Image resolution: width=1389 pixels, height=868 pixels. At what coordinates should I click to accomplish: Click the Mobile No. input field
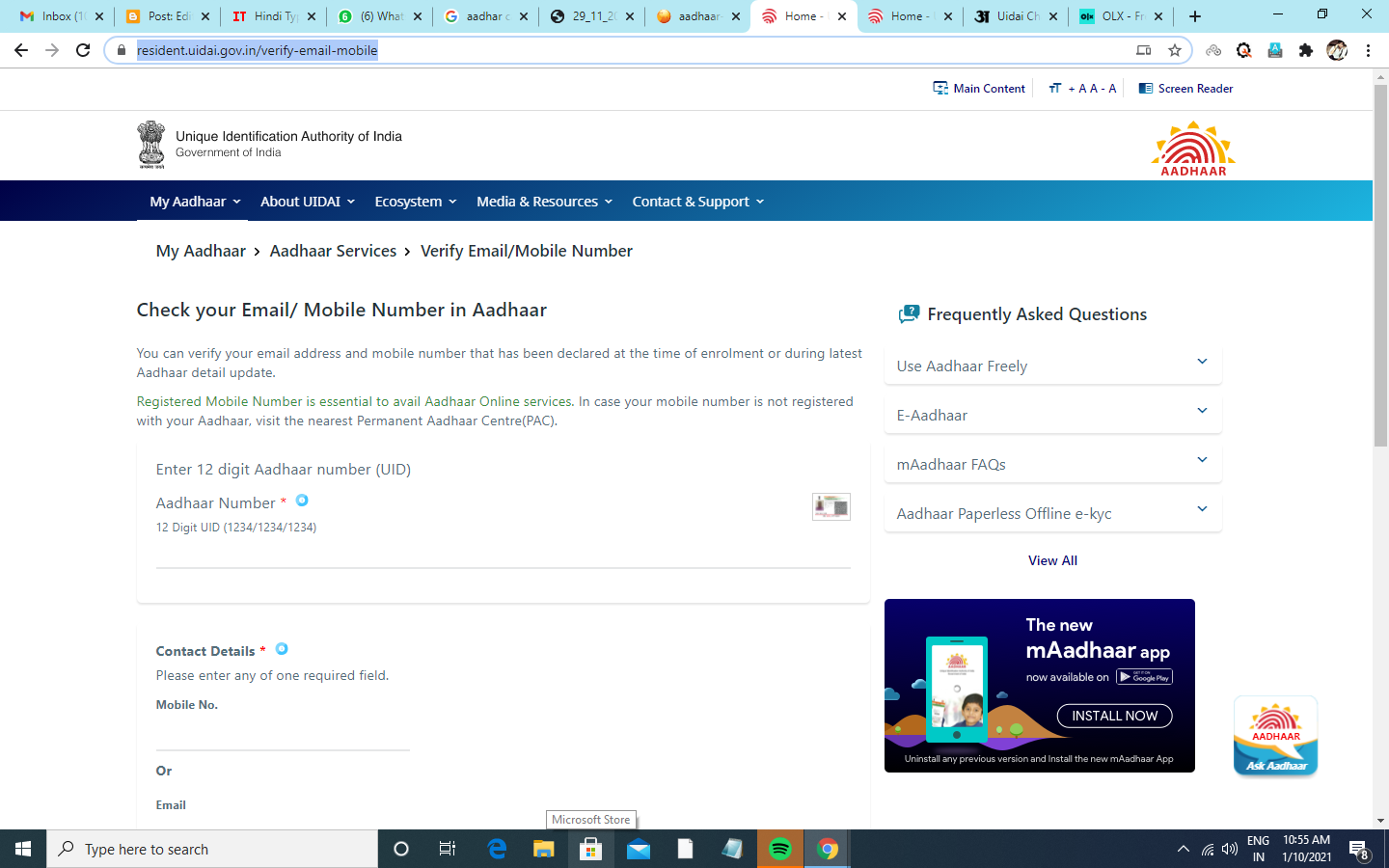(283, 734)
